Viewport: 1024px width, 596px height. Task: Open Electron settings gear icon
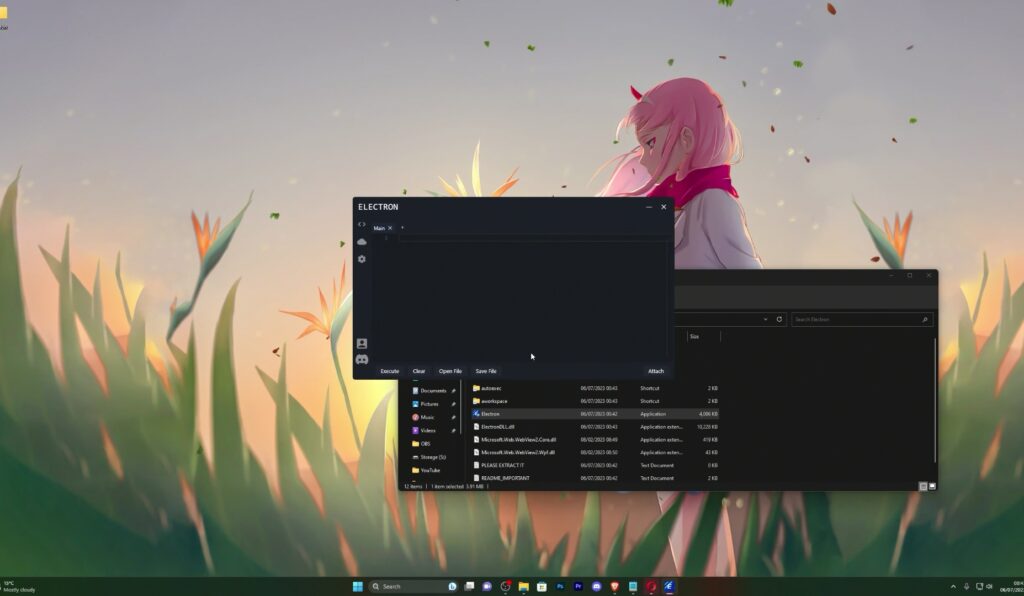tap(362, 259)
